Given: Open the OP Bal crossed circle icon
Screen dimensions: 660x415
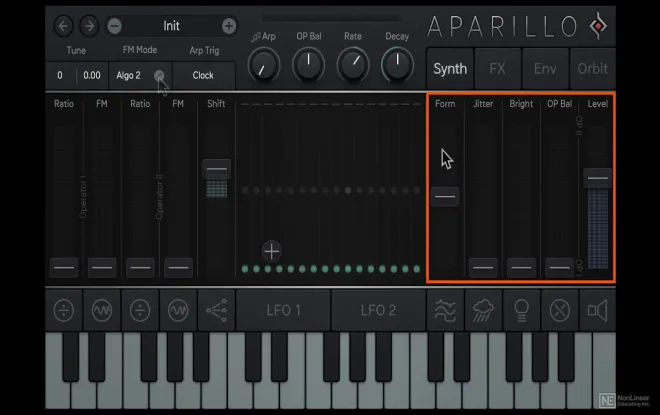Looking at the screenshot, I should pyautogui.click(x=559, y=311).
